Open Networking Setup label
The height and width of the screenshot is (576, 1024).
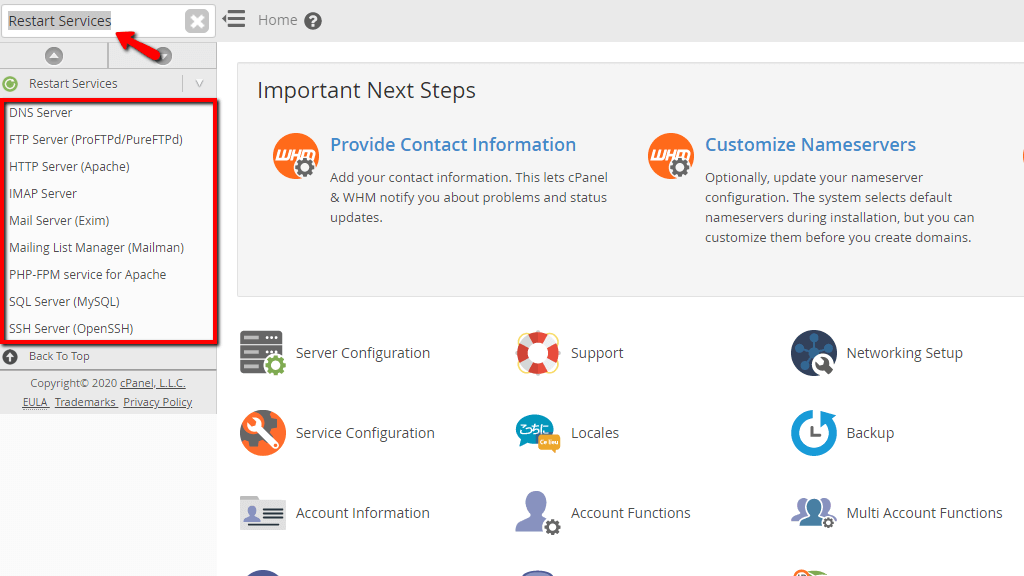[x=904, y=353]
